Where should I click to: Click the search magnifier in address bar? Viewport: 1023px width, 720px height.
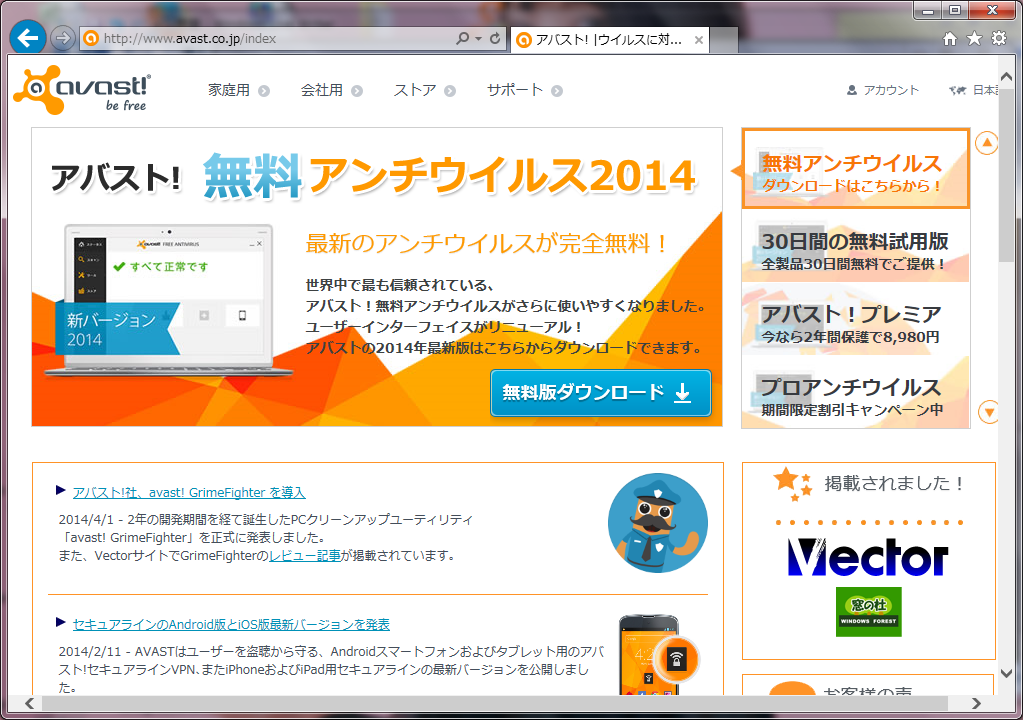[463, 38]
